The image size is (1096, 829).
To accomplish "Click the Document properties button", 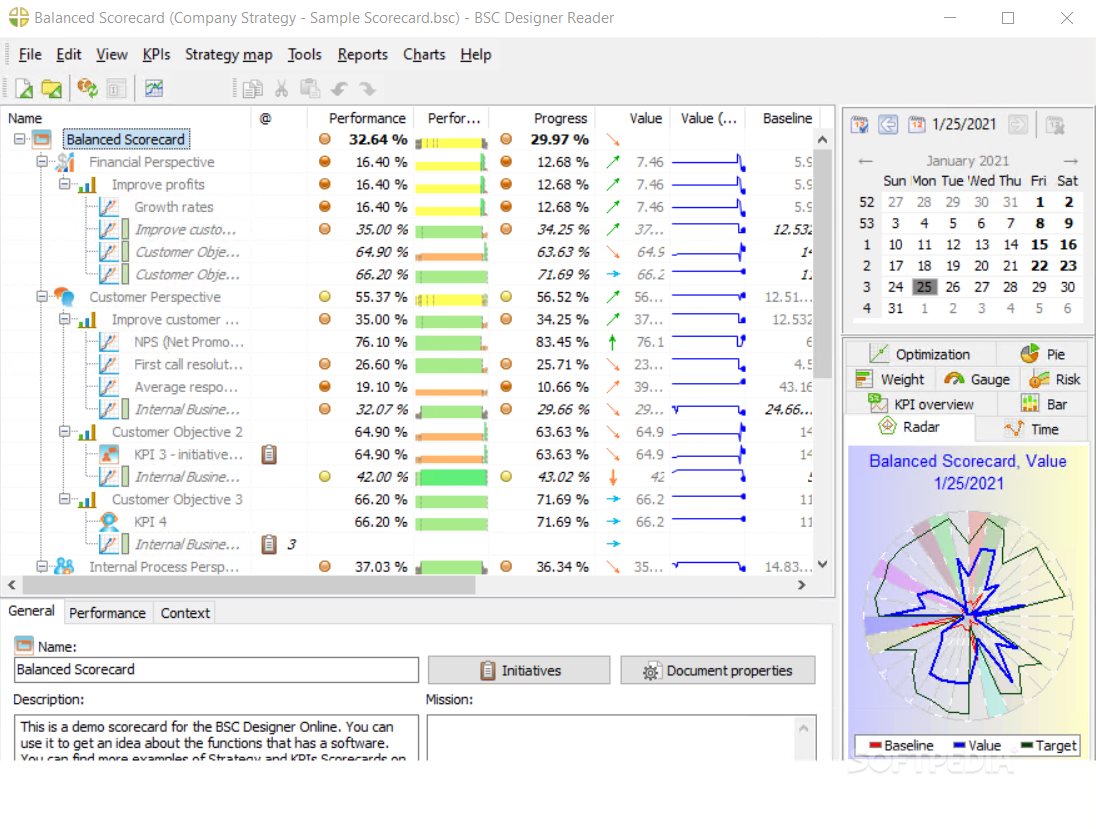I will (717, 670).
